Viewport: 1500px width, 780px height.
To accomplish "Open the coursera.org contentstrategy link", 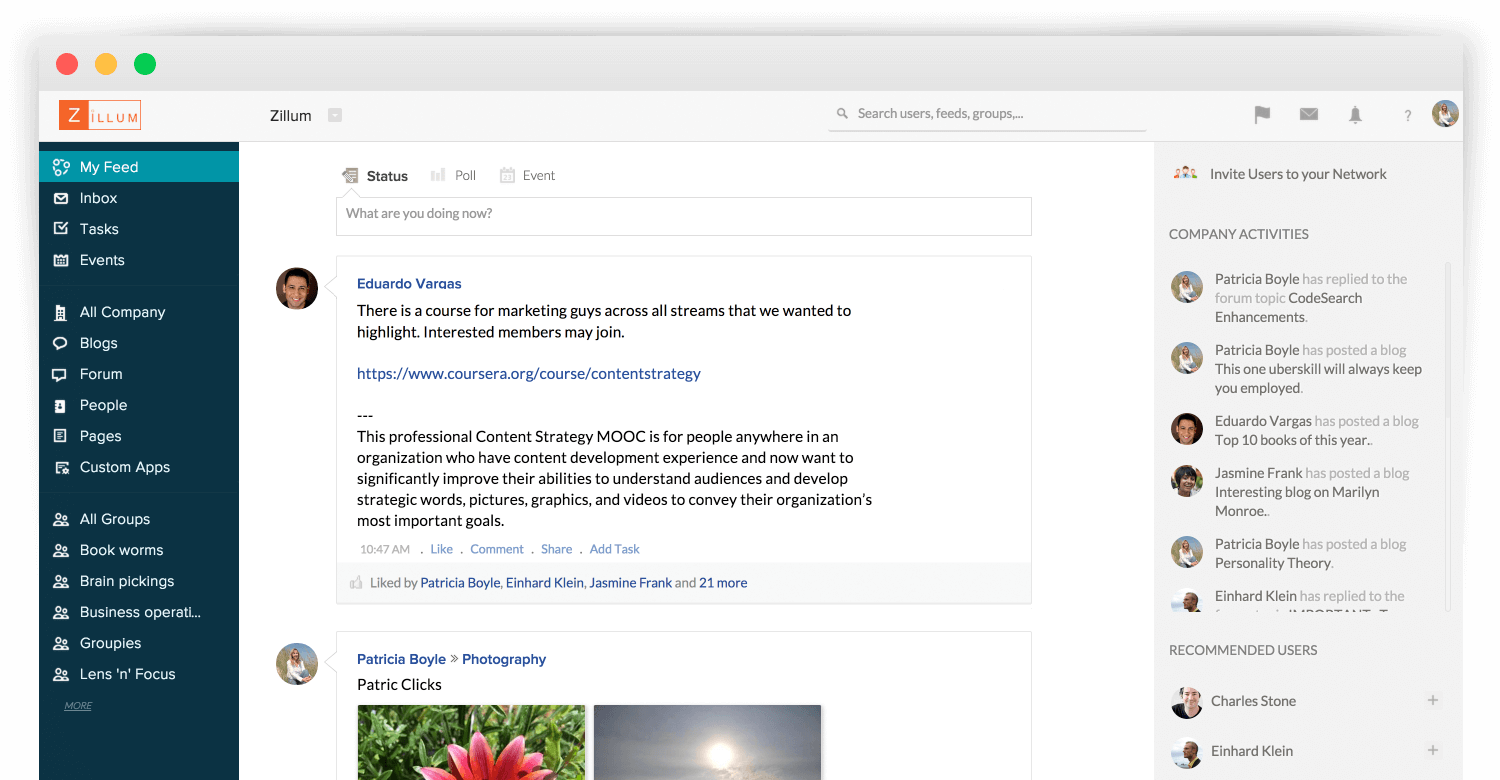I will click(529, 374).
